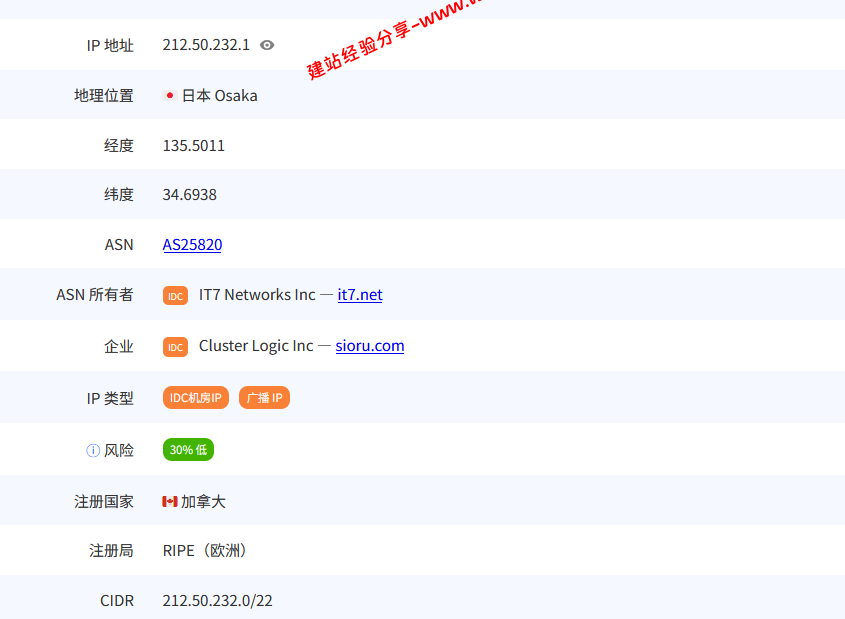The width and height of the screenshot is (845, 619).
Task: Click the CIDR label
Action: pyautogui.click(x=117, y=601)
